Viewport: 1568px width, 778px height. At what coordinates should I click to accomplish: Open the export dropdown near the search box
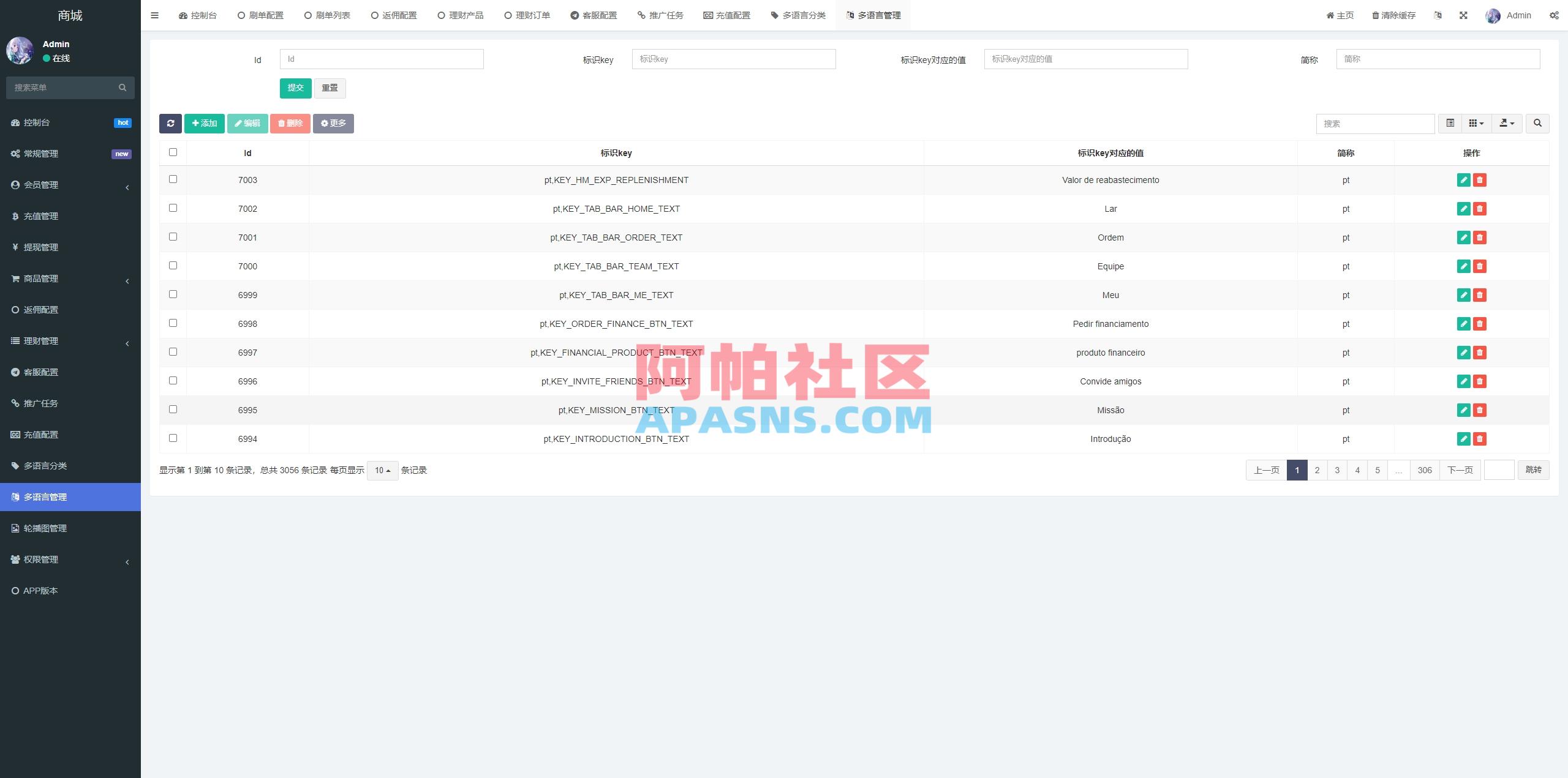(x=1507, y=123)
